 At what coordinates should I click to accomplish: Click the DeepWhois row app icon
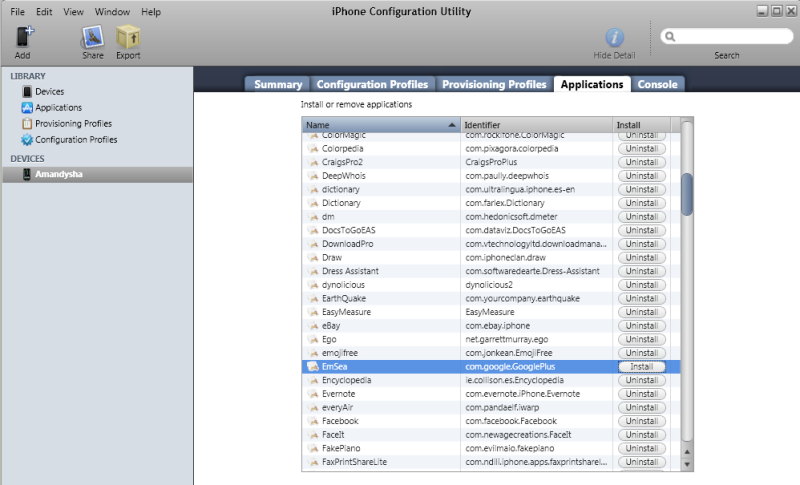click(313, 176)
